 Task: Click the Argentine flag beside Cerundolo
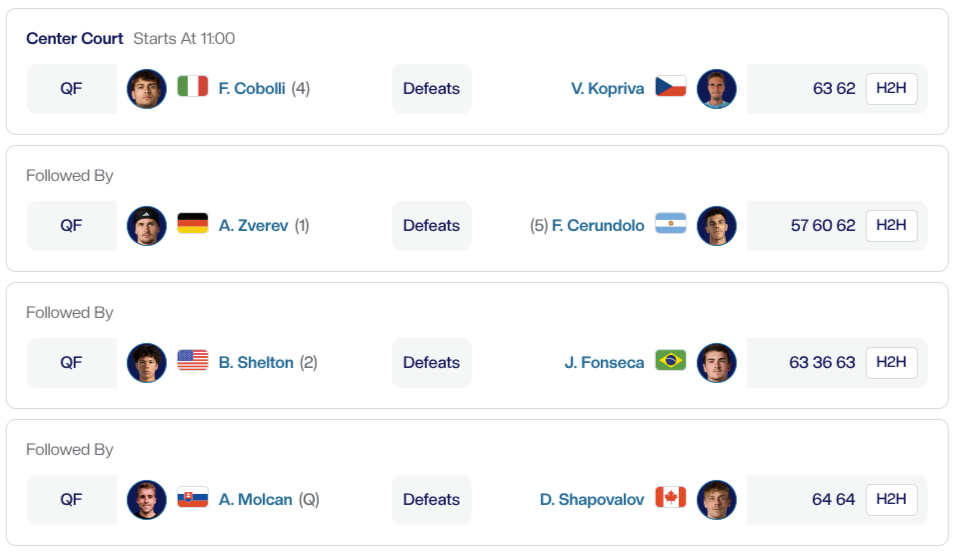[x=670, y=225]
